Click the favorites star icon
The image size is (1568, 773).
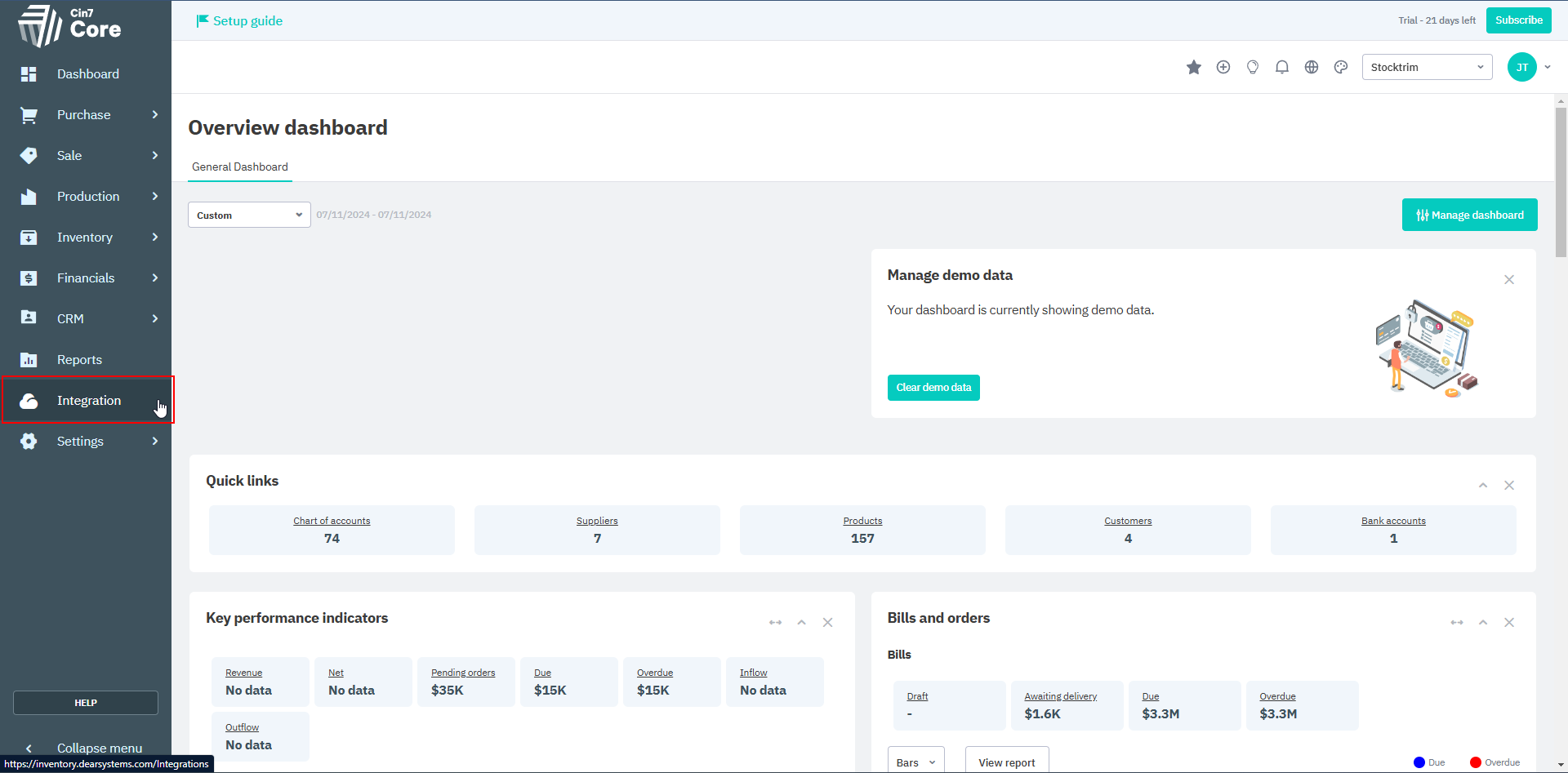pyautogui.click(x=1193, y=67)
